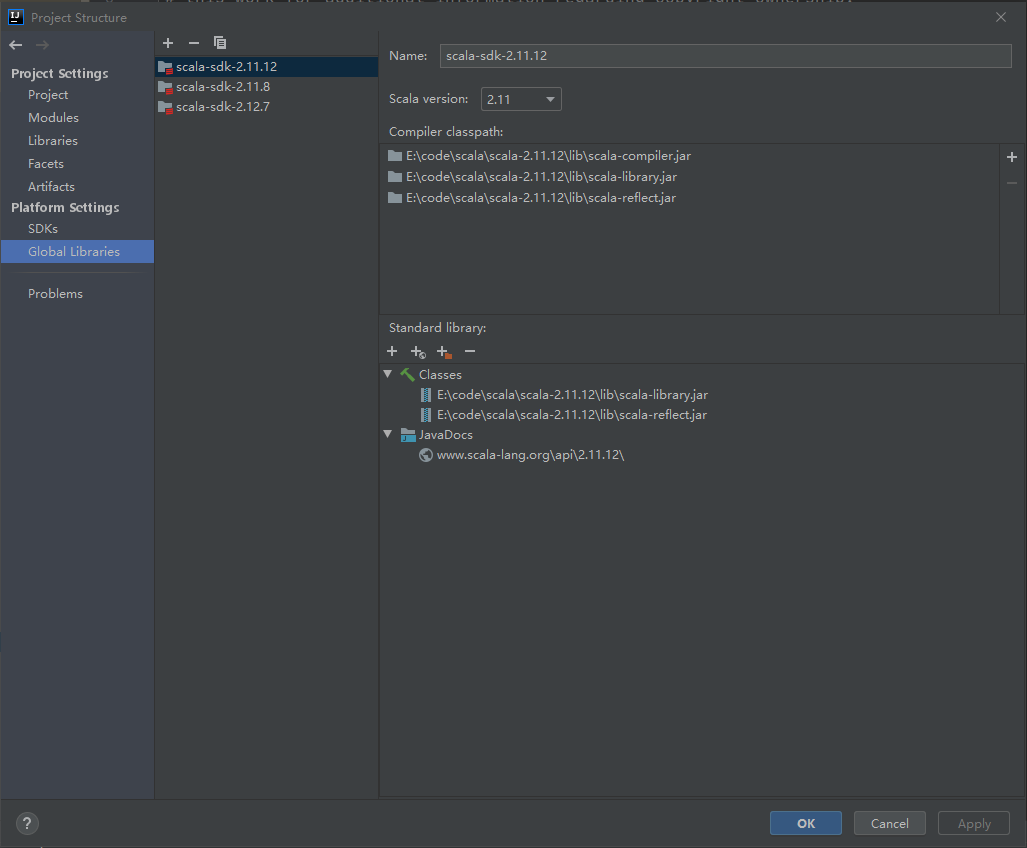Open Modules settings
Viewport: 1027px width, 848px height.
(x=53, y=118)
